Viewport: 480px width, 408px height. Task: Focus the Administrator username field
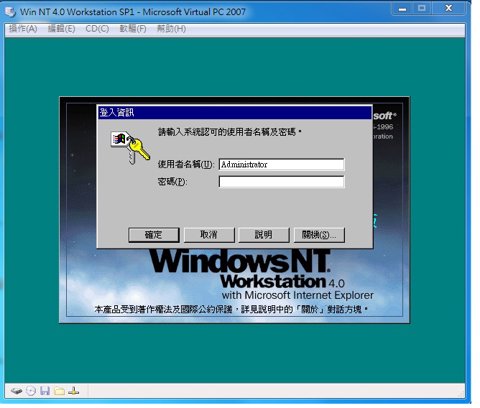pyautogui.click(x=281, y=164)
